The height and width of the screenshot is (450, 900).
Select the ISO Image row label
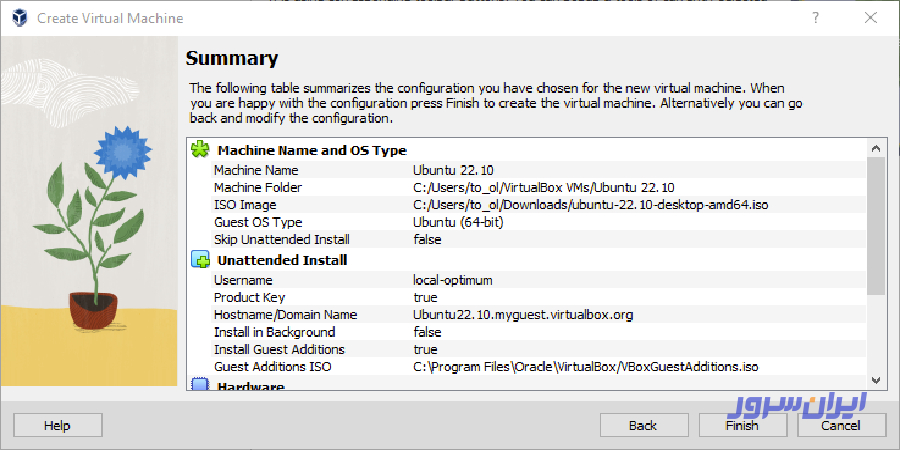pos(245,205)
